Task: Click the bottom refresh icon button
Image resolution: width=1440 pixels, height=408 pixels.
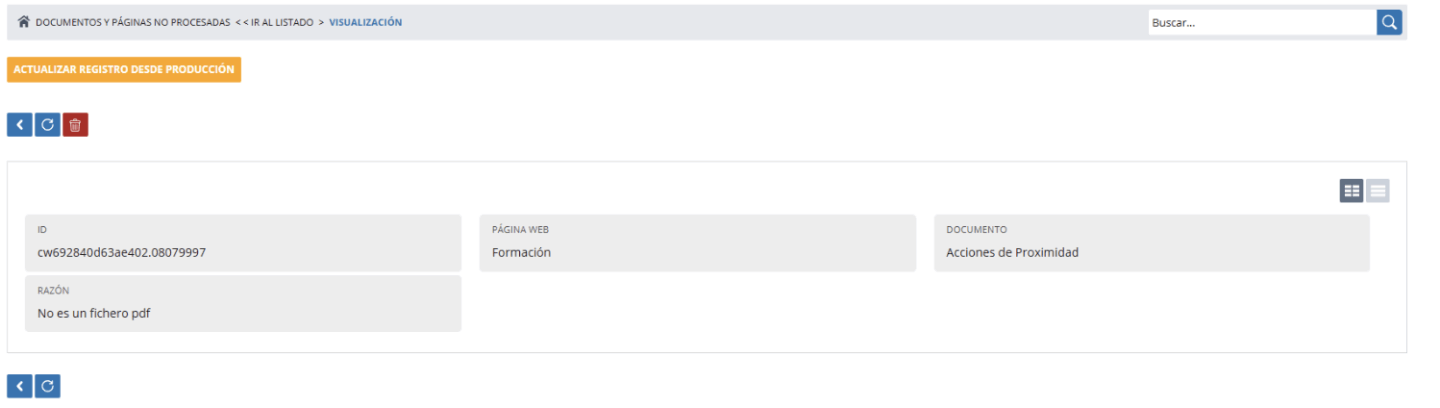Action: [x=47, y=386]
